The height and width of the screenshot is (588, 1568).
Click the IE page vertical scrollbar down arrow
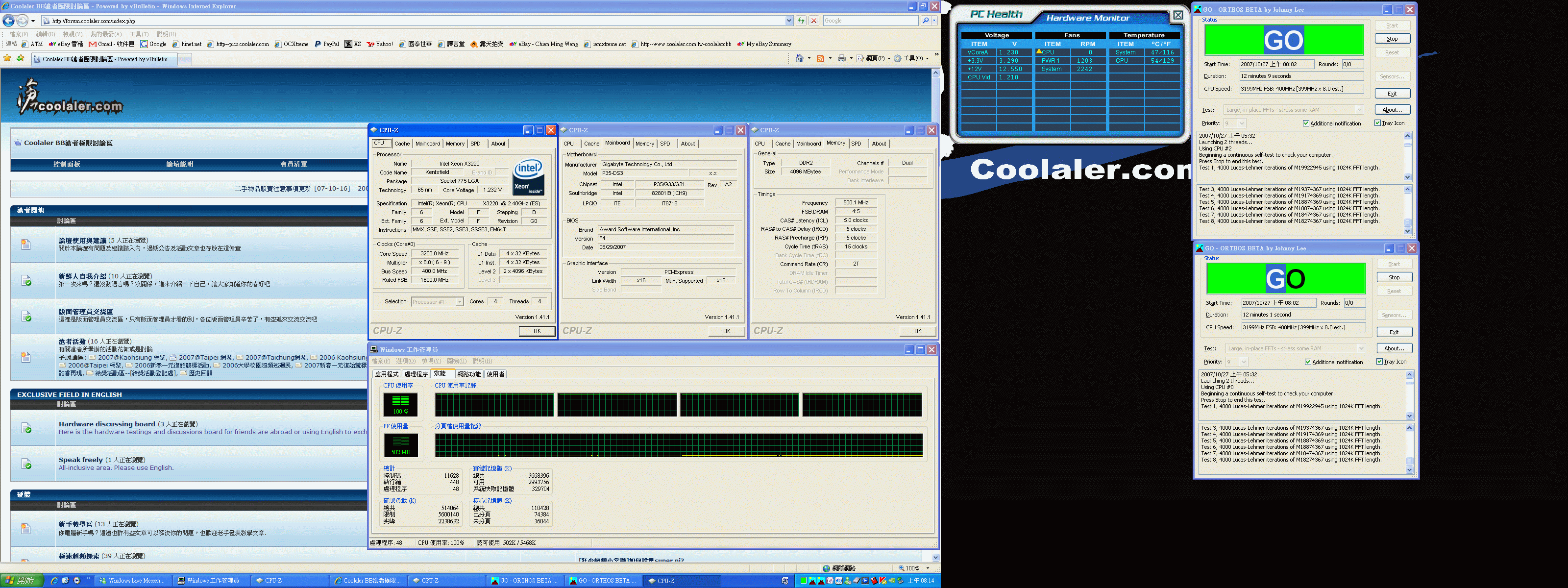(935, 557)
